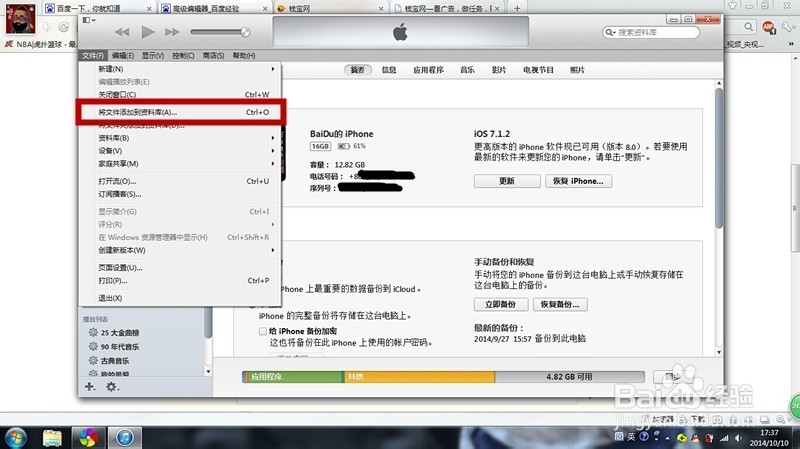Click the yellow 其他 capacity segment
Image resolution: width=800 pixels, height=449 pixels.
click(419, 377)
